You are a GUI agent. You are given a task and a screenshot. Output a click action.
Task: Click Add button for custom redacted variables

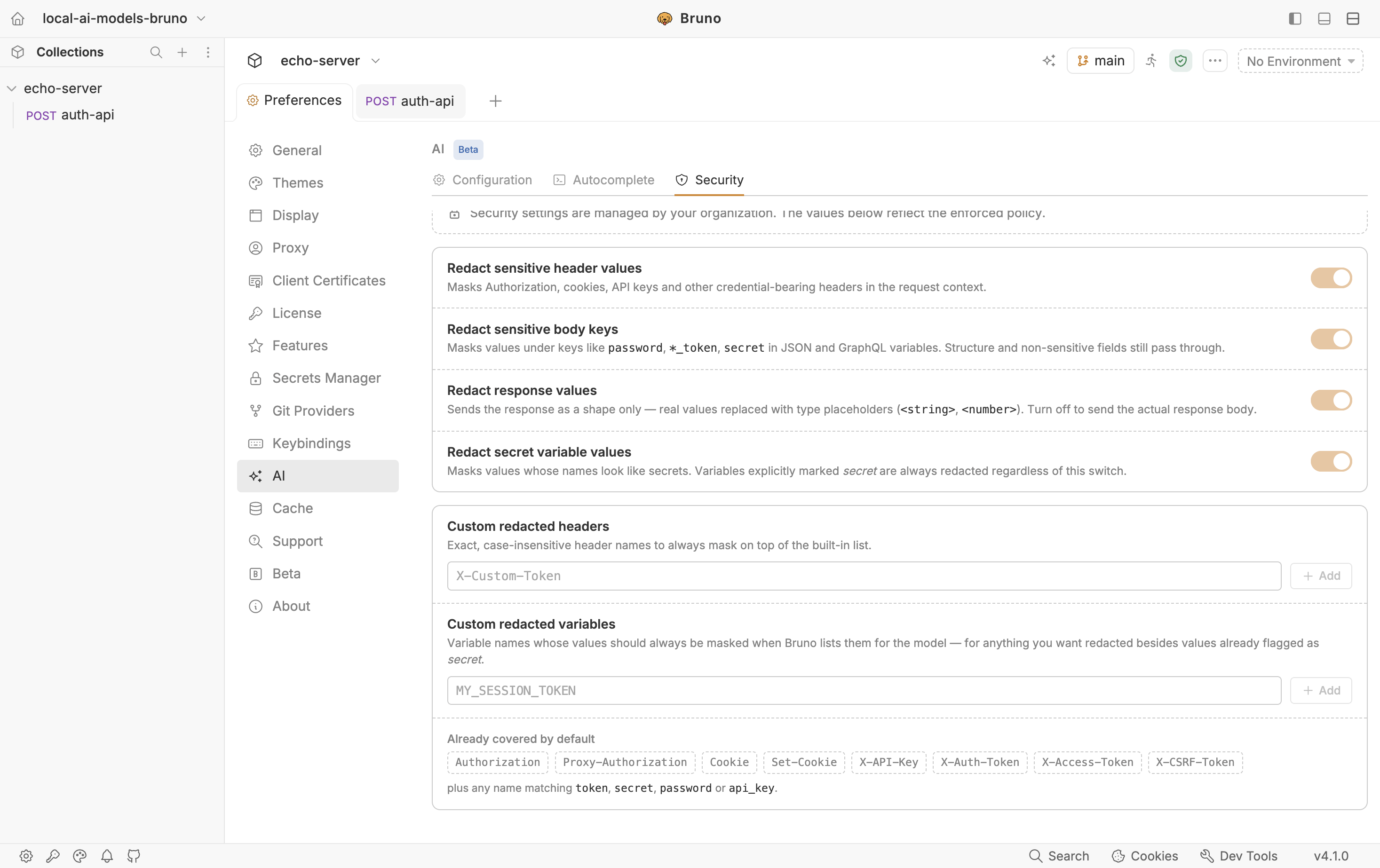(x=1321, y=690)
